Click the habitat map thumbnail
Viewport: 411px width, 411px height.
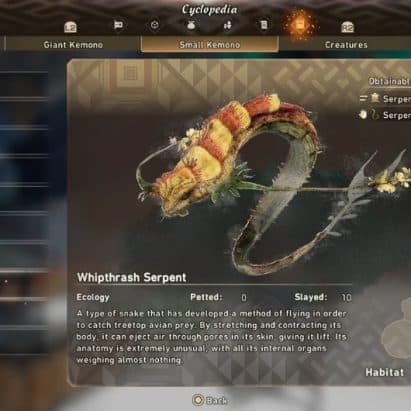tap(397, 328)
